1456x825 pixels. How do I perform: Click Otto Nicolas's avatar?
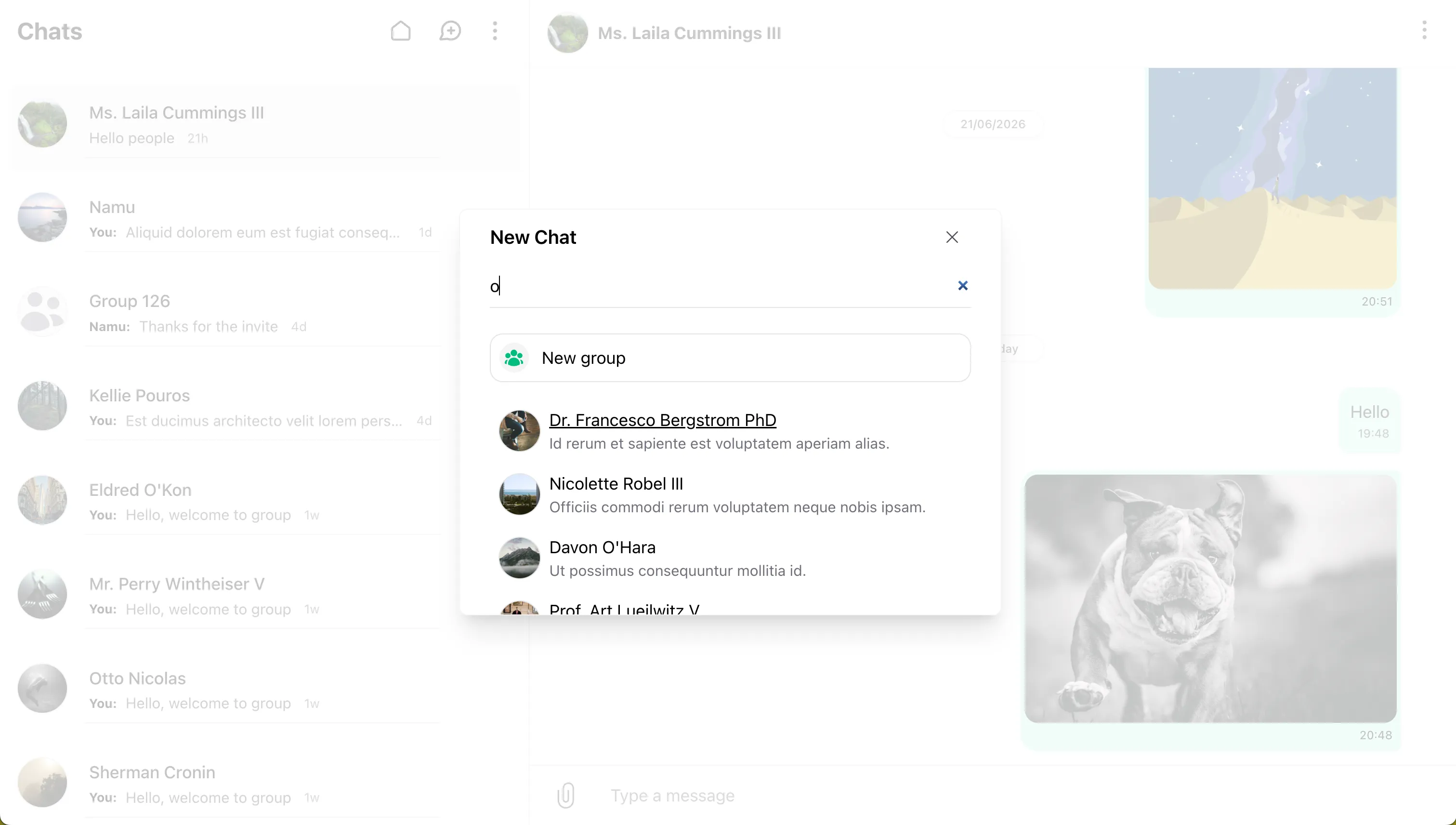[42, 689]
